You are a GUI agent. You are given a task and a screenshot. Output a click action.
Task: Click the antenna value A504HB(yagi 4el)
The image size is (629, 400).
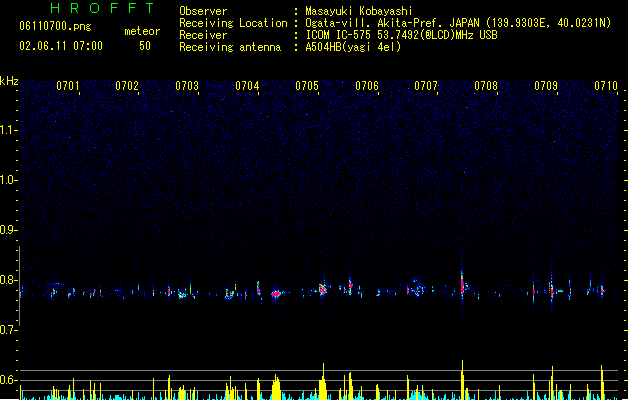[353, 47]
